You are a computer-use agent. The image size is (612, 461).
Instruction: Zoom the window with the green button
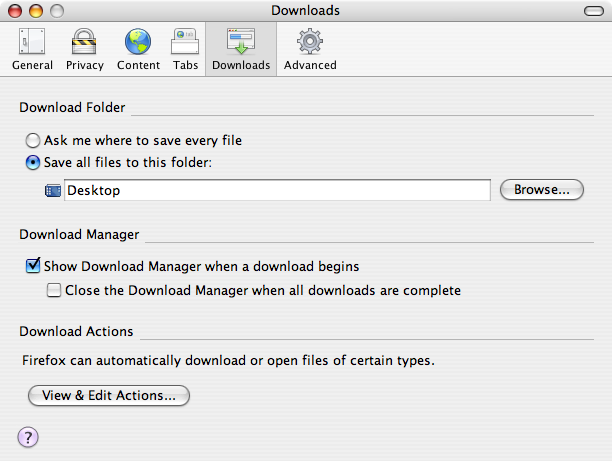(x=54, y=11)
